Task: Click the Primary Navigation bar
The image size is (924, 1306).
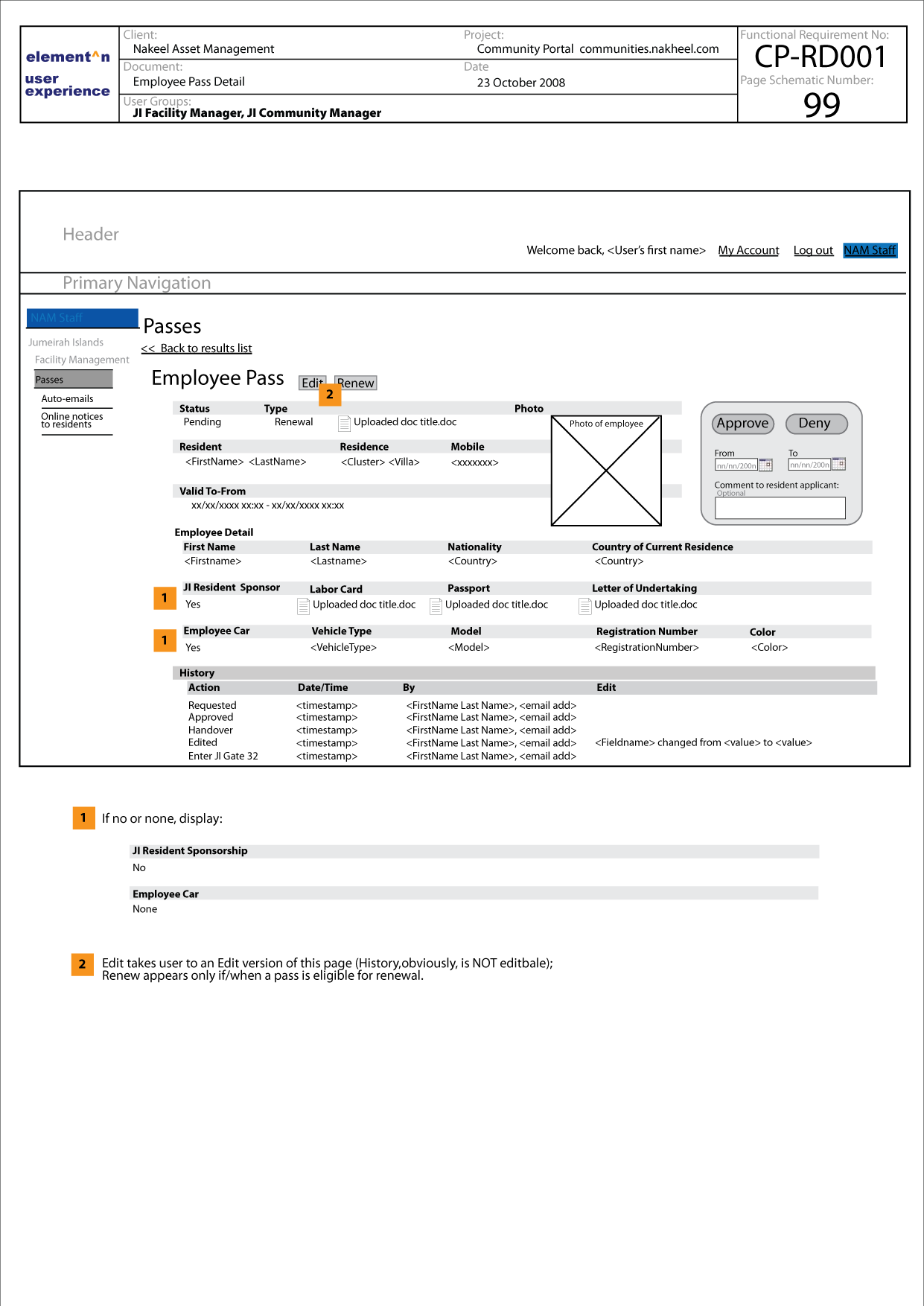Action: point(463,283)
